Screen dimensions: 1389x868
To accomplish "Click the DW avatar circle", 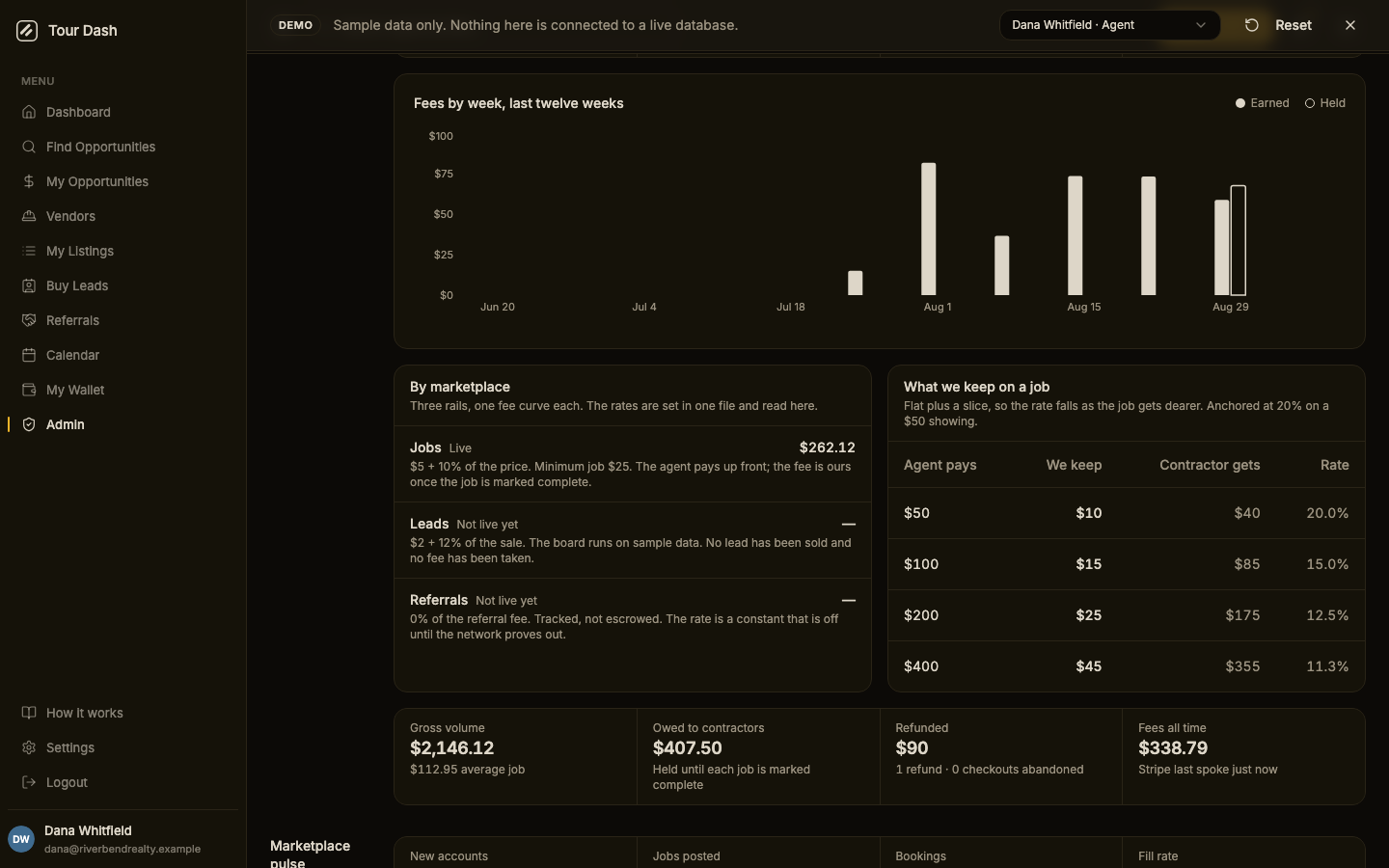I will pyautogui.click(x=21, y=839).
